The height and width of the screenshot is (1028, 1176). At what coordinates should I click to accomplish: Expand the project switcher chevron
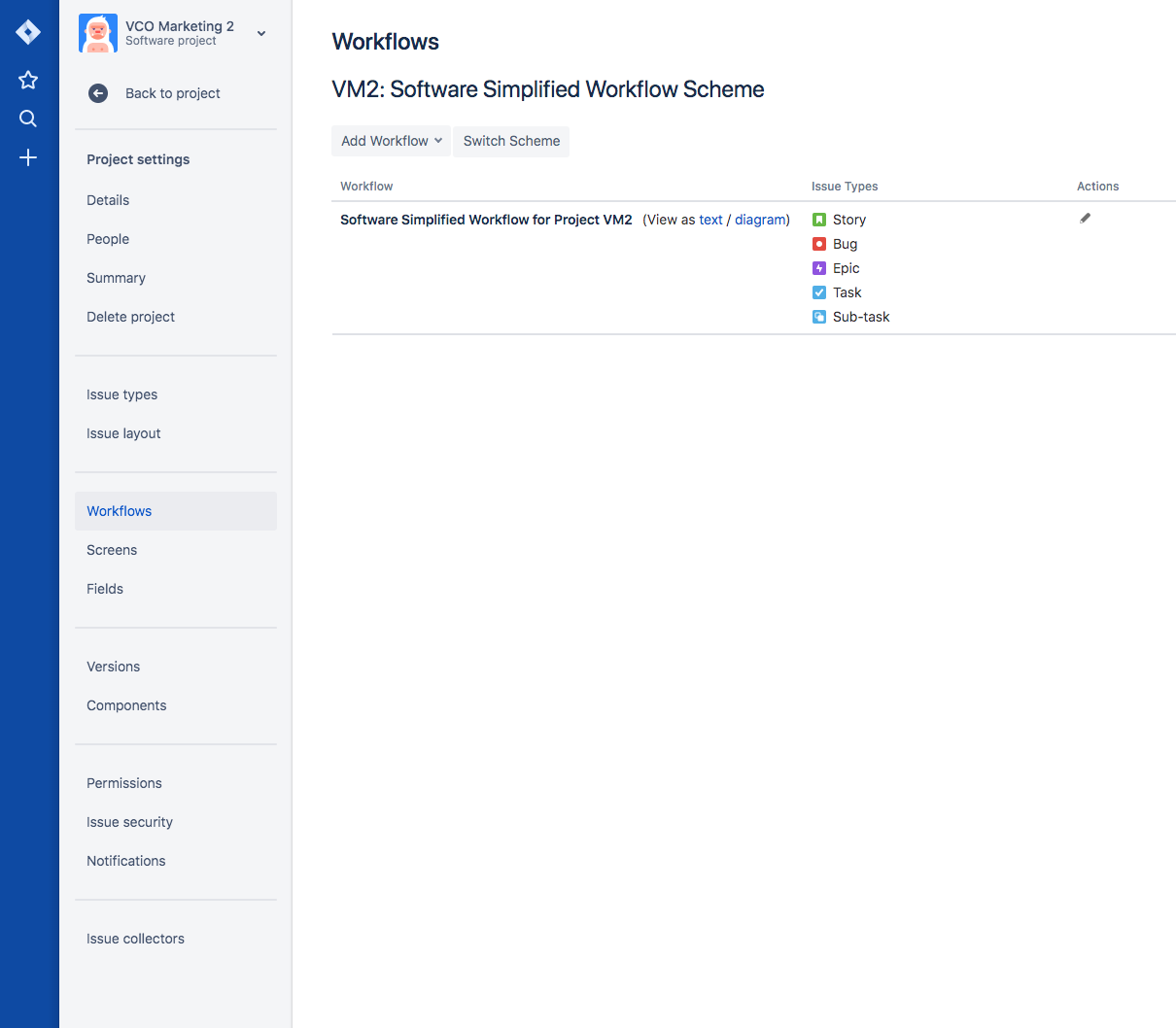(261, 33)
